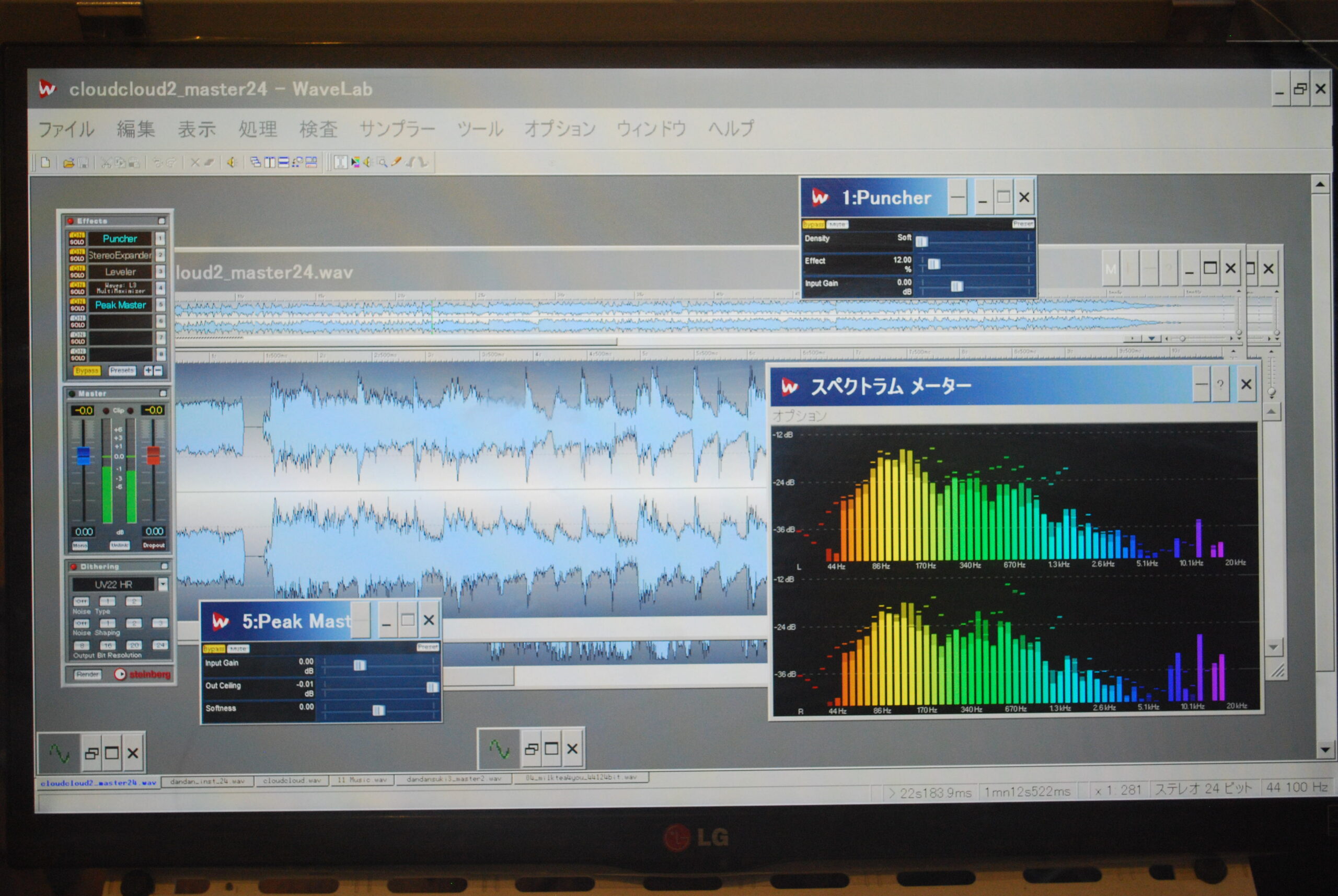The image size is (1338, 896).
Task: Select the pencil draw tool
Action: 397,162
